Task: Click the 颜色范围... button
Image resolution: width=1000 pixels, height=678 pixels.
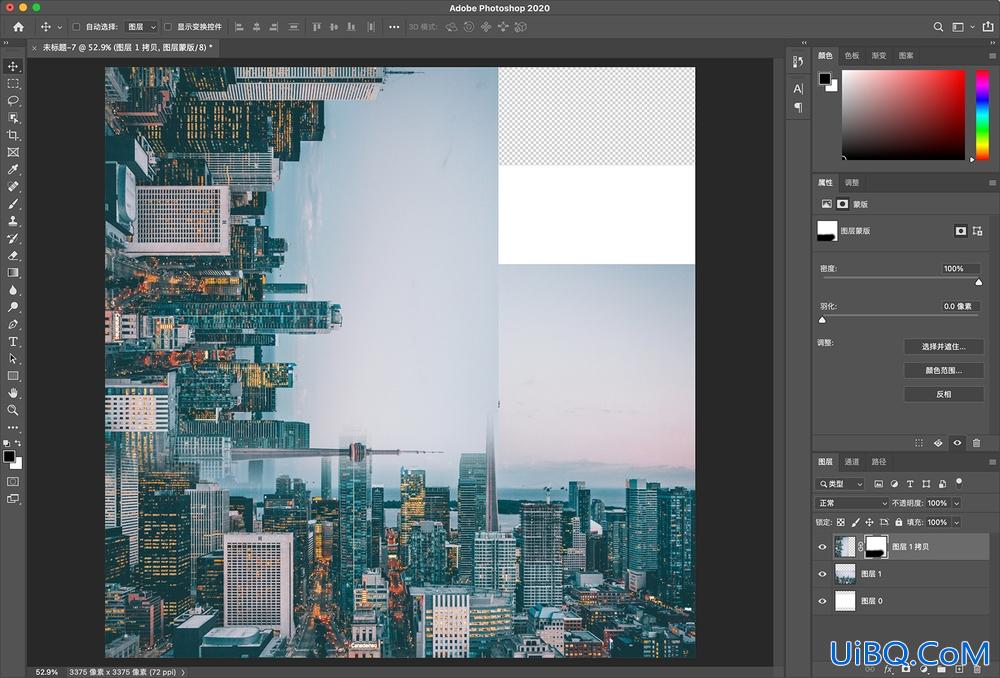Action: (x=944, y=370)
